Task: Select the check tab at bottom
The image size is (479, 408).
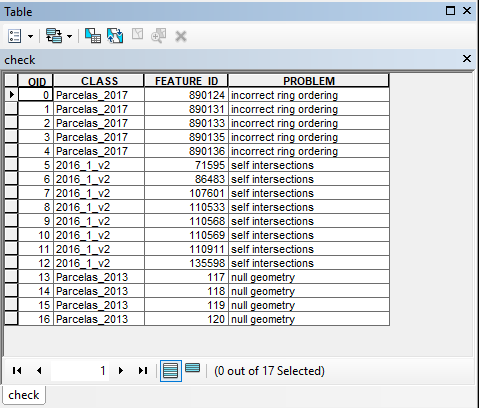Action: coord(23,395)
